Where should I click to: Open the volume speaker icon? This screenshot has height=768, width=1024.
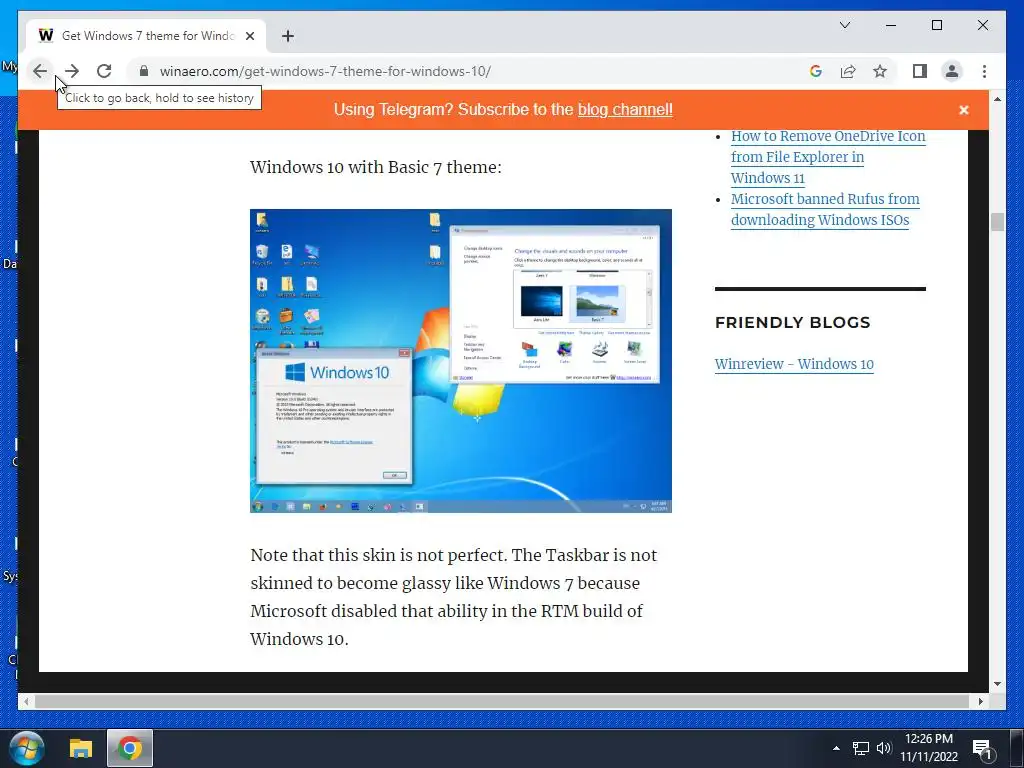coord(884,748)
